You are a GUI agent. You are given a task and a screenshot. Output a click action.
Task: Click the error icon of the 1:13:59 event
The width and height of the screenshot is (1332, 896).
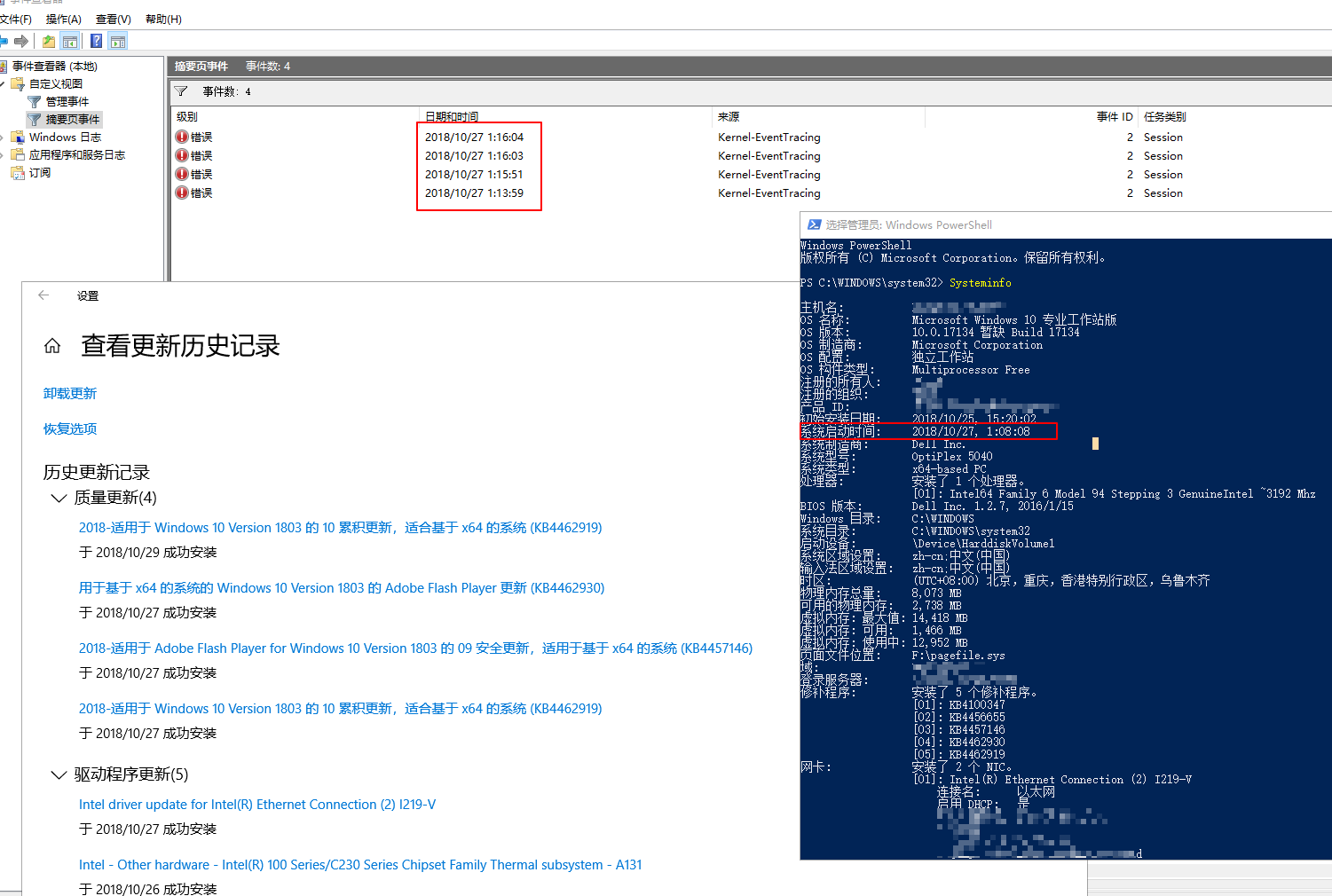click(182, 193)
